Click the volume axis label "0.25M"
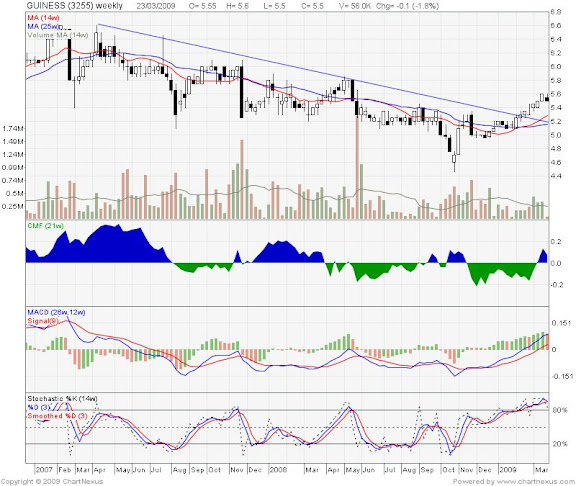Screen dimensions: 576x486 13,206
